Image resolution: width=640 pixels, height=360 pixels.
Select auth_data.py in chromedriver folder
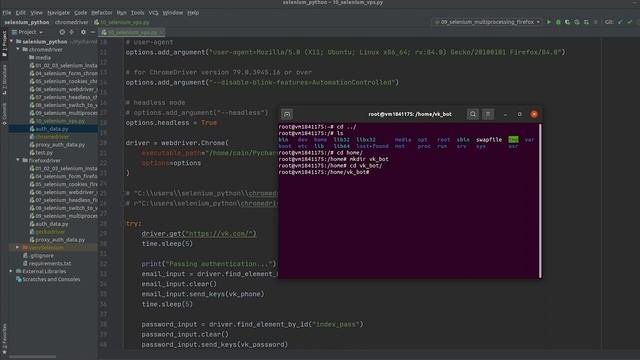click(x=52, y=129)
